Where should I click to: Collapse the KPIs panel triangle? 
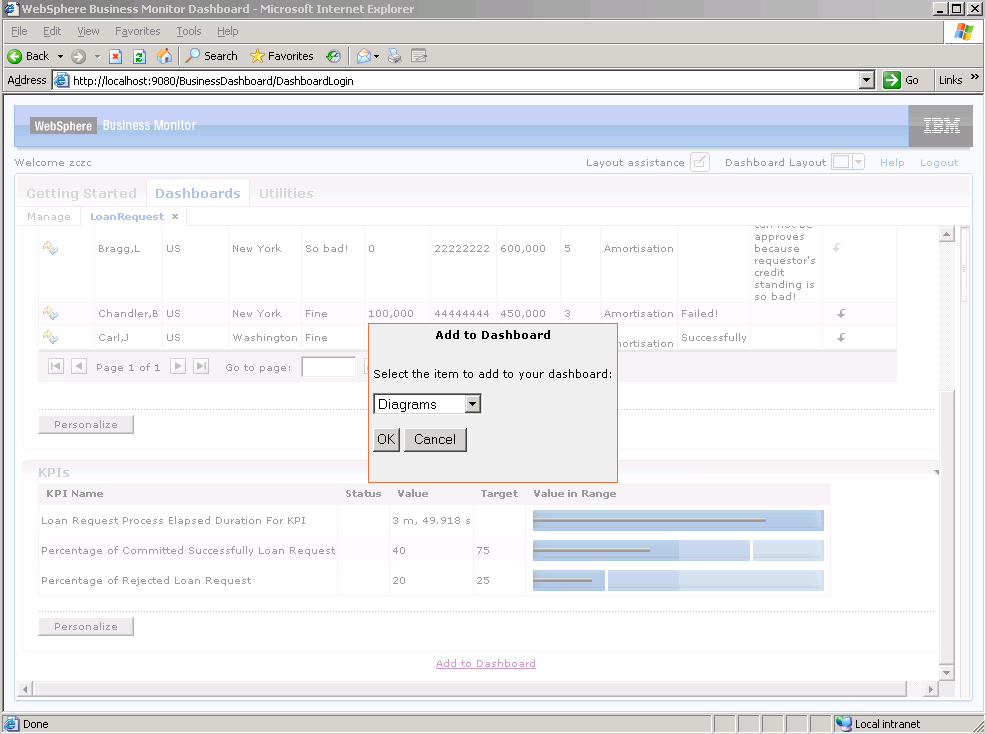tap(937, 472)
